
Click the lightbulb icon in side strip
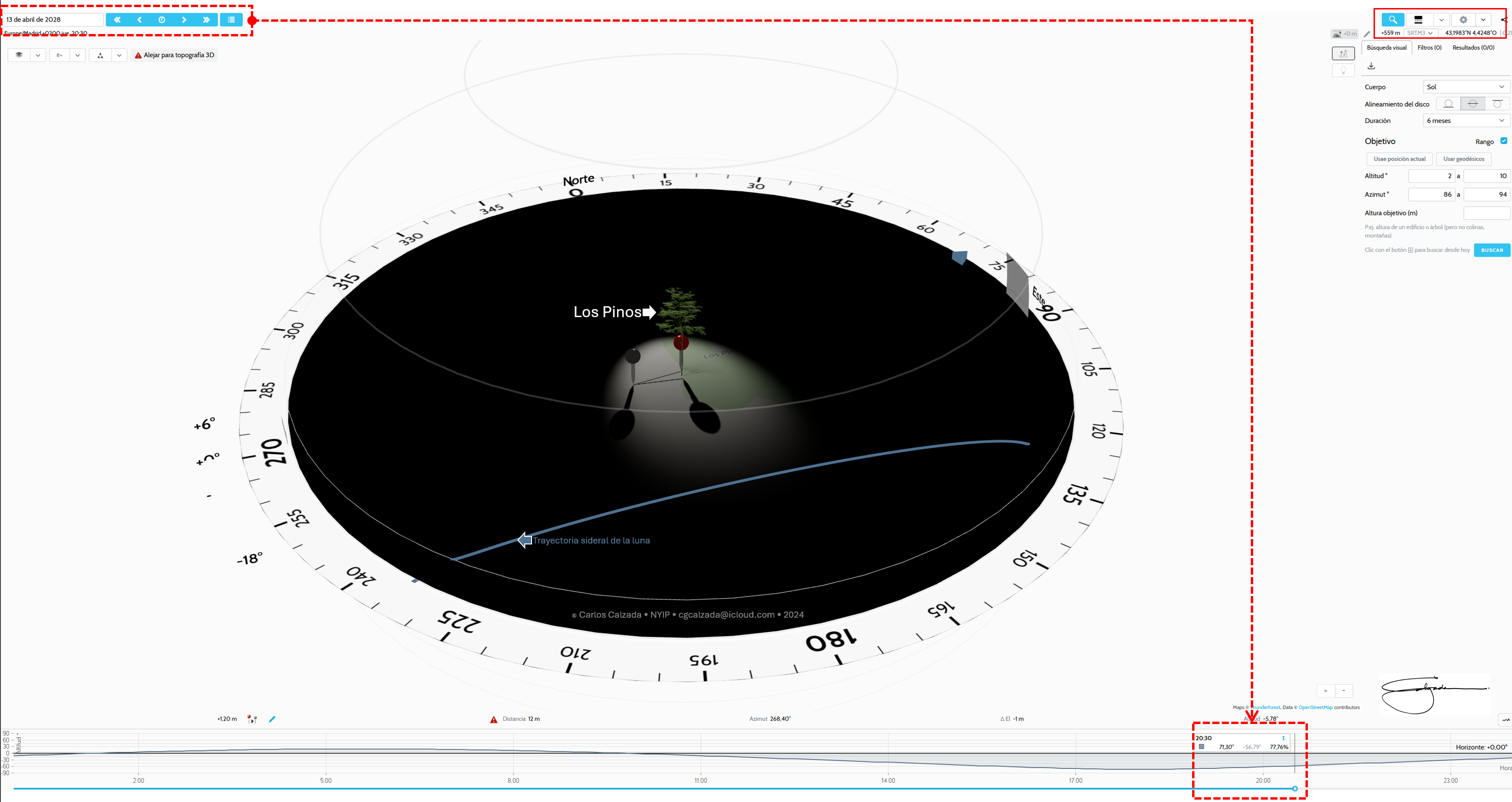(1343, 70)
